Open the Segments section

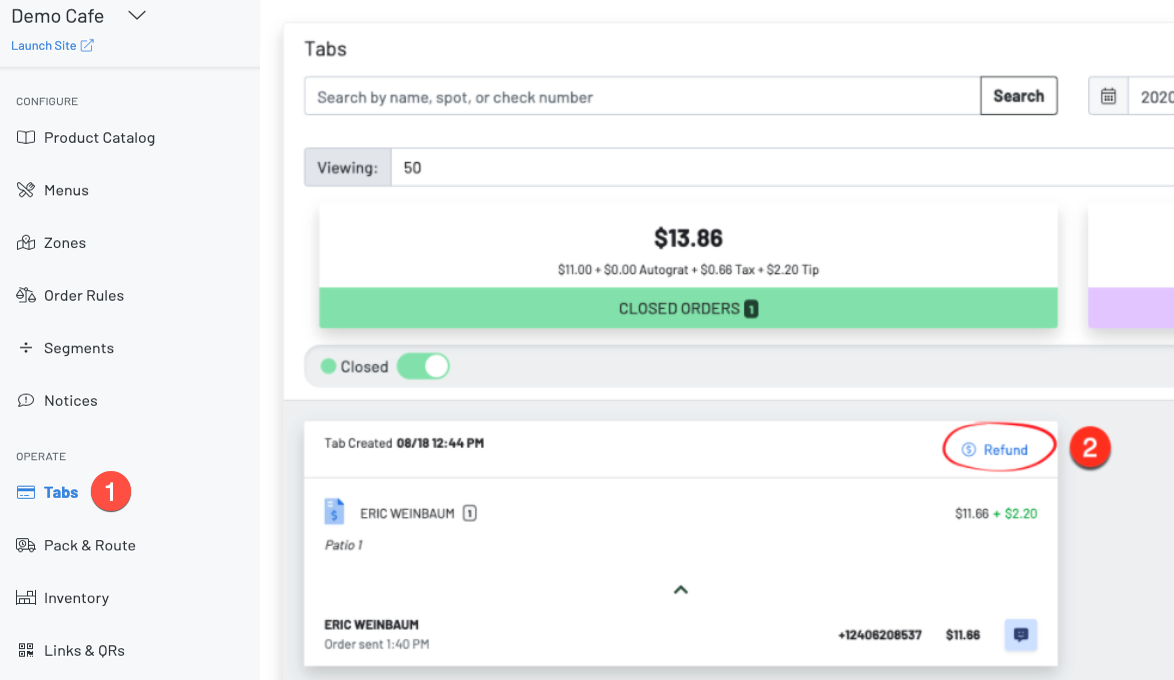(81, 347)
